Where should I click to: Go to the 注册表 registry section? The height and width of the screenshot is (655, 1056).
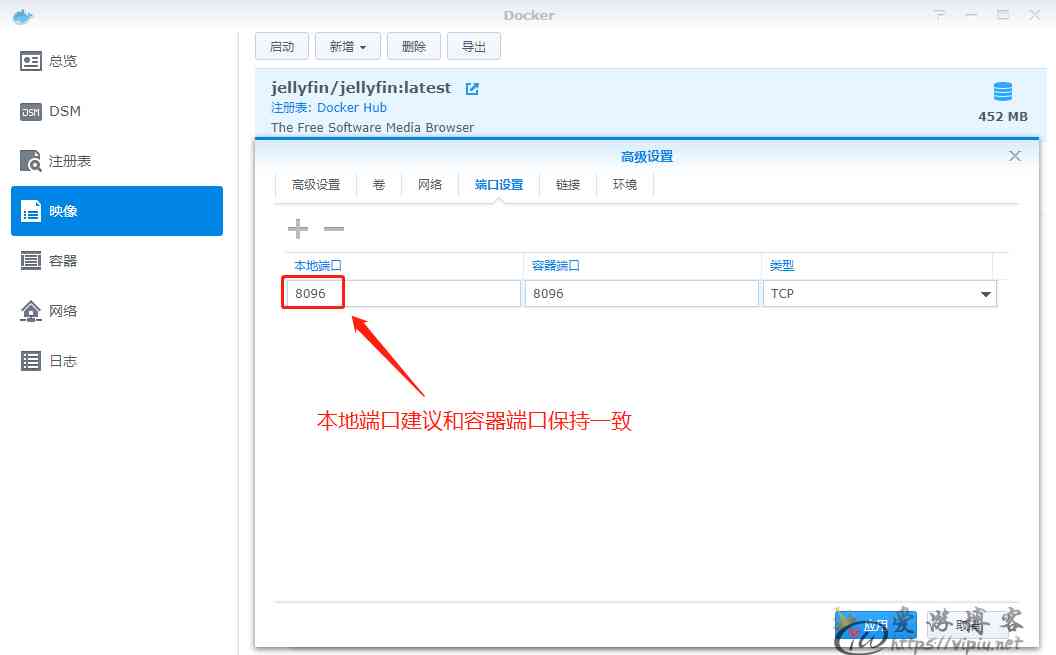(117, 161)
